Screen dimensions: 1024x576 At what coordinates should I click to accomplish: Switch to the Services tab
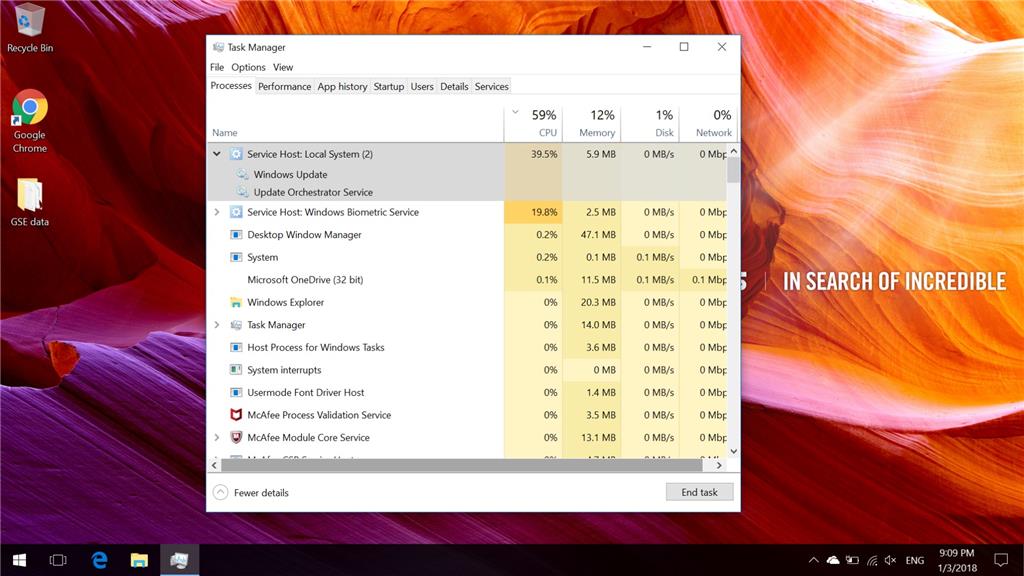pos(491,86)
